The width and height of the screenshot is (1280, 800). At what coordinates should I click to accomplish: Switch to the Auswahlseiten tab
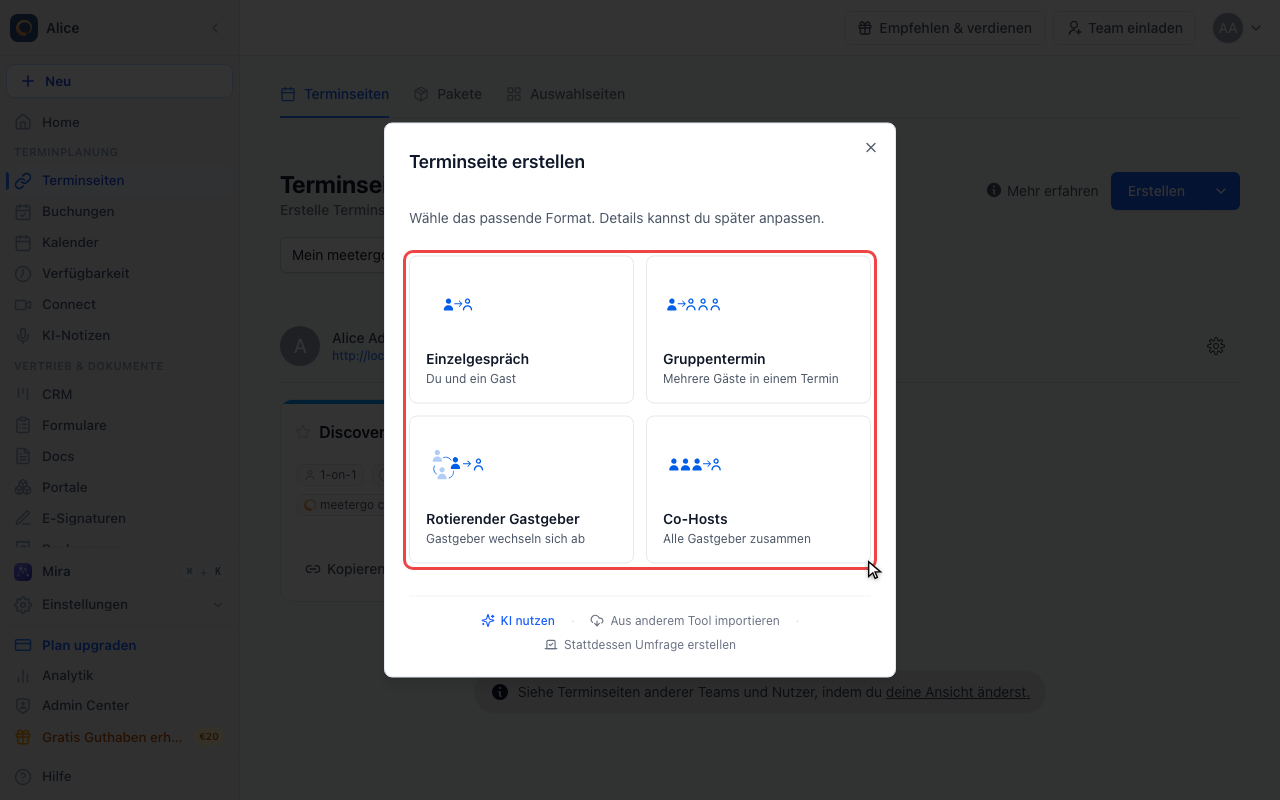click(x=566, y=94)
